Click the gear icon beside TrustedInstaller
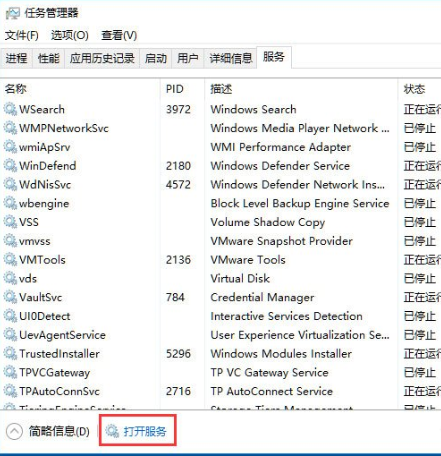Screen dimensions: 441x456 [x=10, y=354]
